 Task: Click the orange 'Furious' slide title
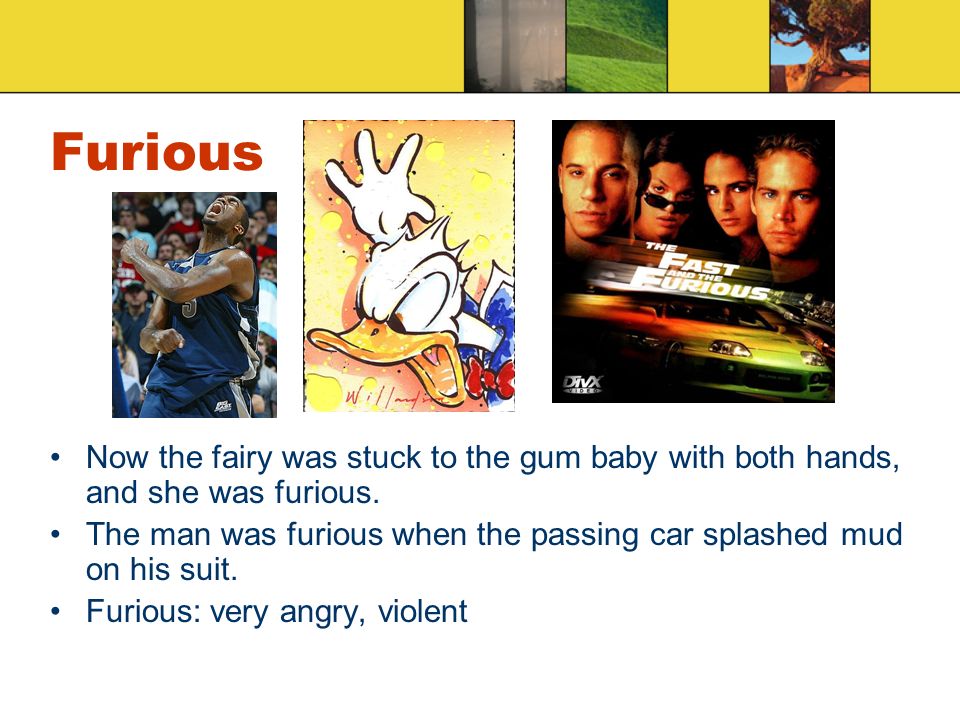tap(157, 152)
